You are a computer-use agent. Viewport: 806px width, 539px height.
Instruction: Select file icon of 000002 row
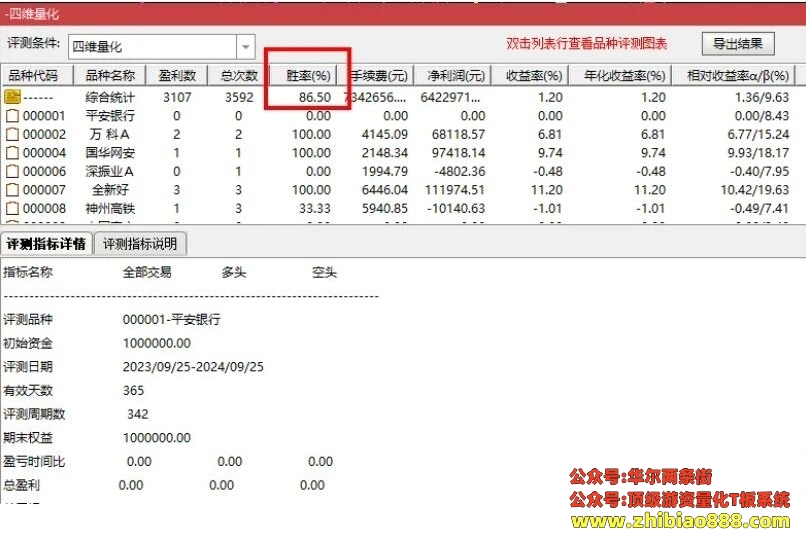12,134
